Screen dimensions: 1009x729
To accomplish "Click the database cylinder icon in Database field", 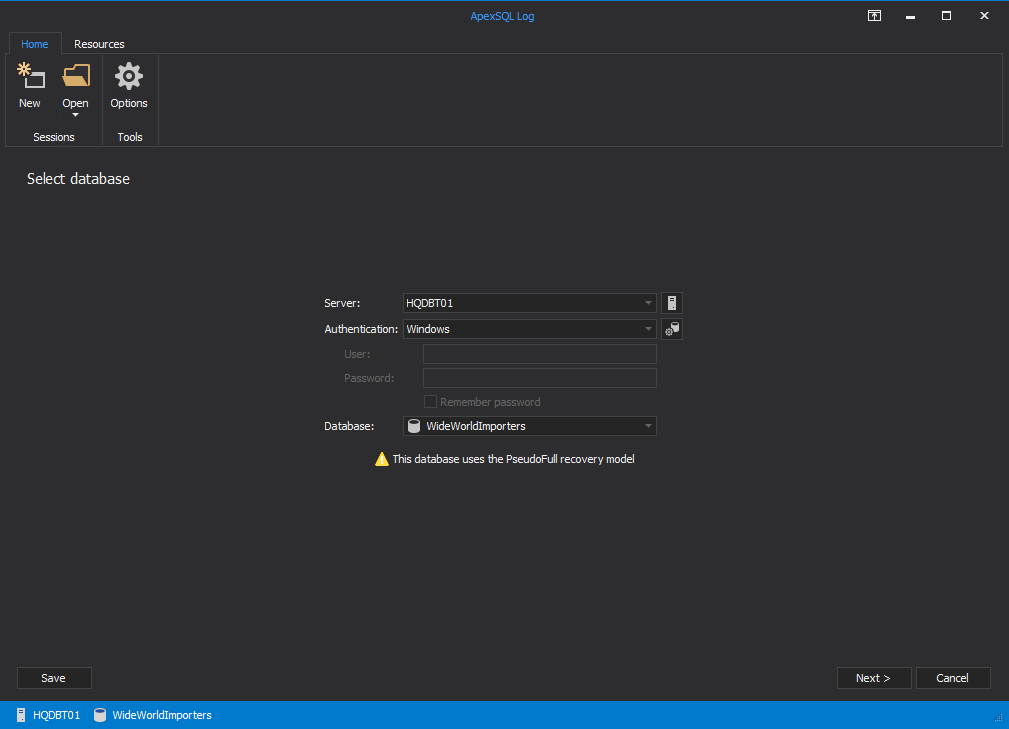I will [414, 426].
